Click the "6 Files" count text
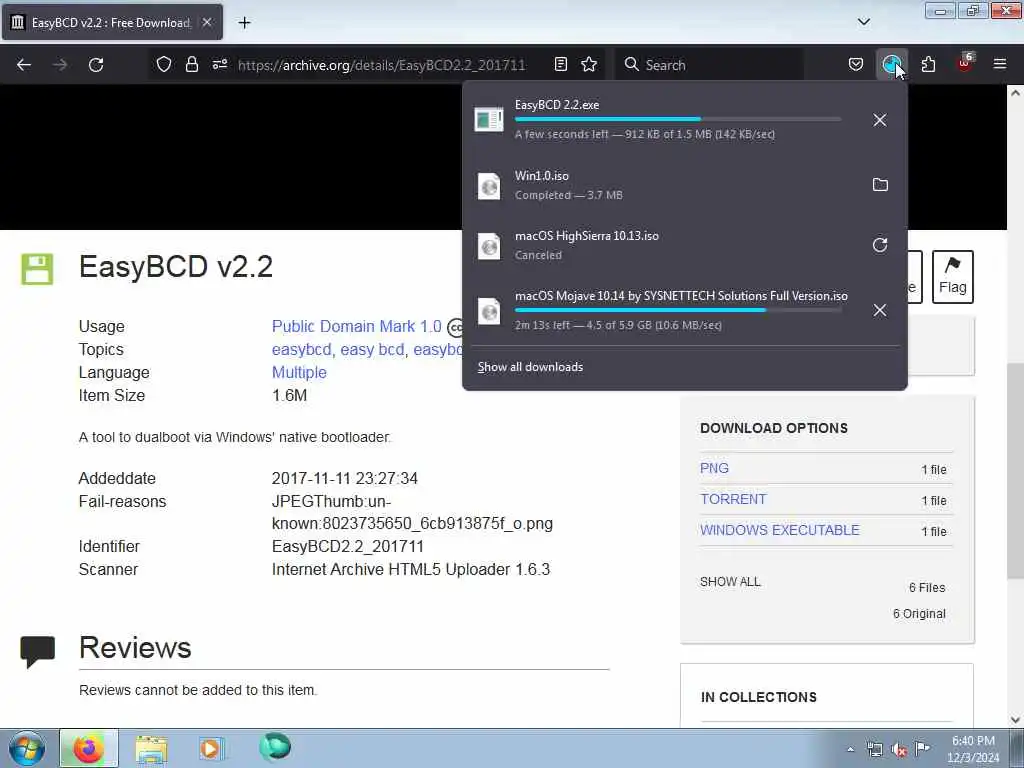 point(927,587)
